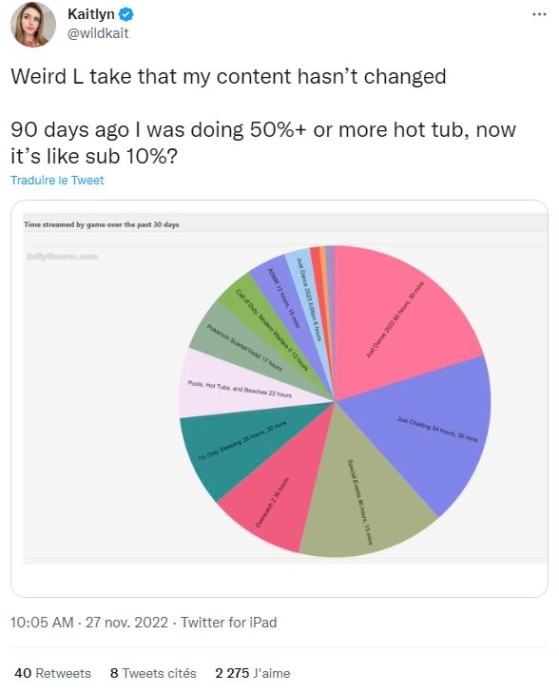The image size is (559, 692).
Task: Visit the @wildkait handle link
Action: pos(98,33)
